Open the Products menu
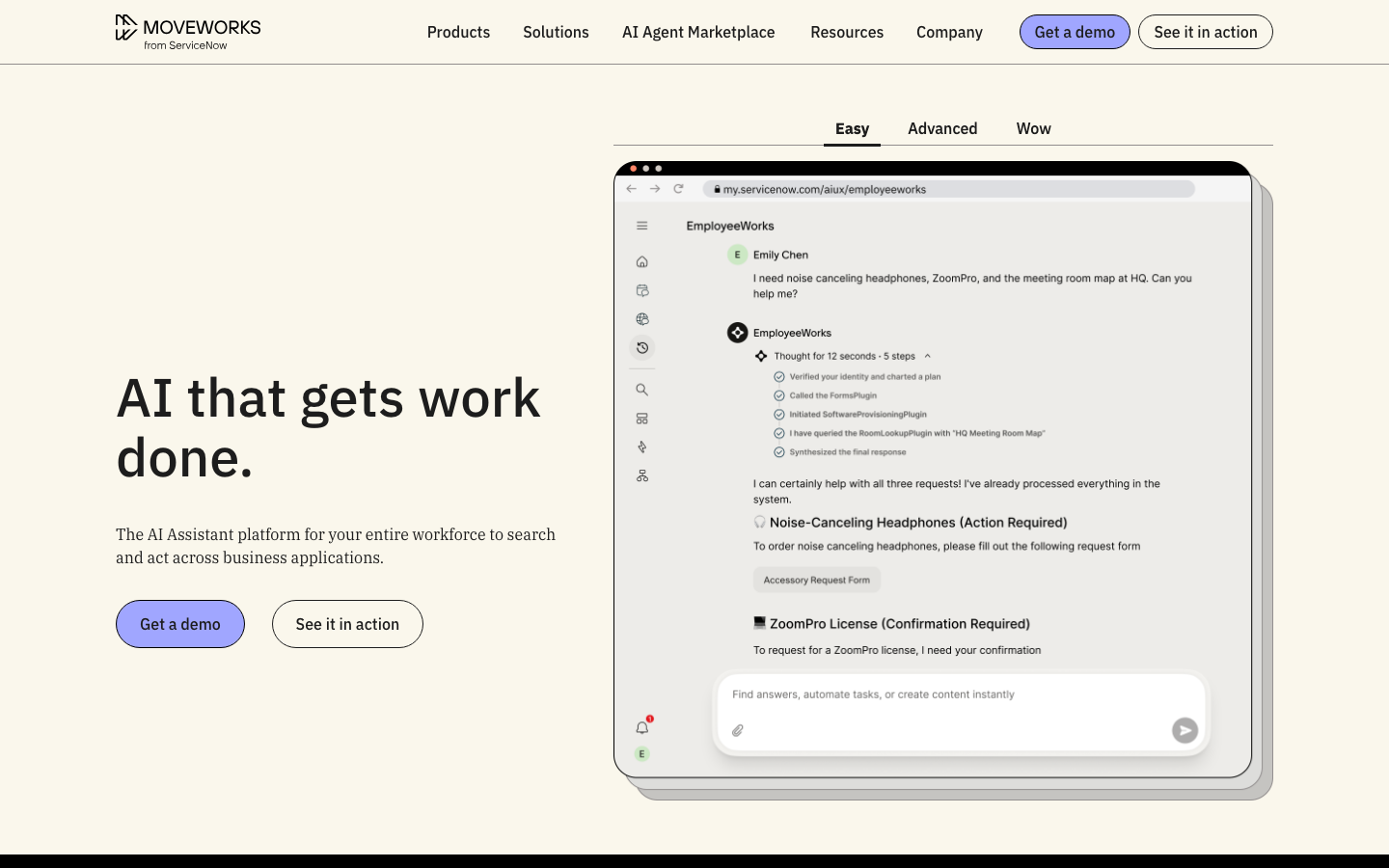 point(458,32)
